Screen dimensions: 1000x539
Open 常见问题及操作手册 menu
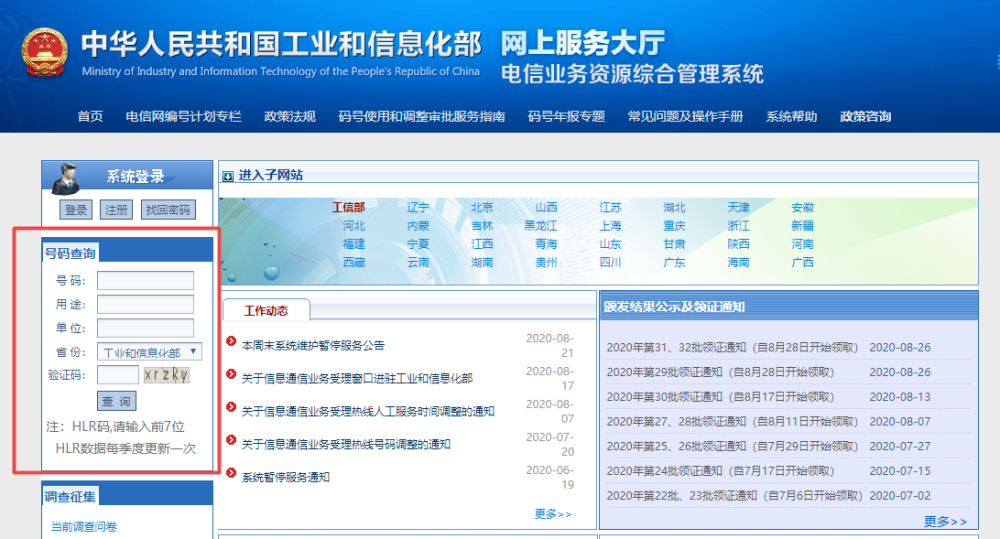pyautogui.click(x=685, y=116)
